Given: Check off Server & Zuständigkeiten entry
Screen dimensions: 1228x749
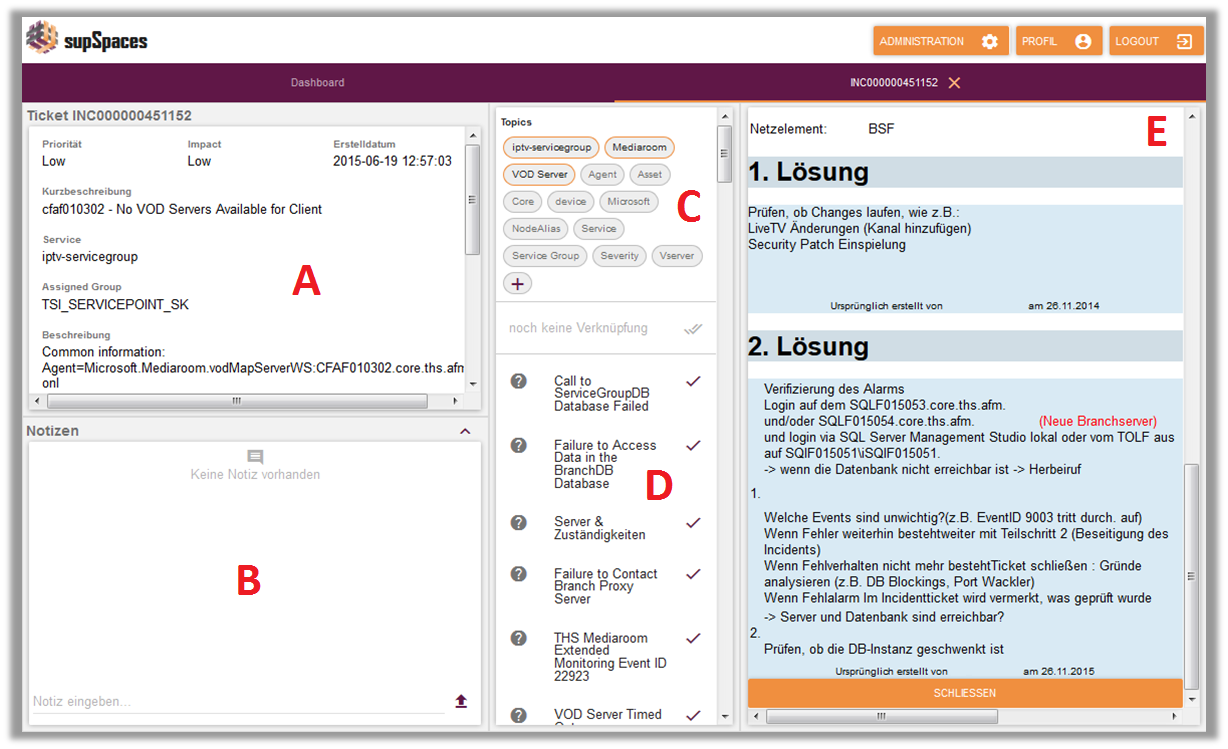Looking at the screenshot, I should (693, 522).
